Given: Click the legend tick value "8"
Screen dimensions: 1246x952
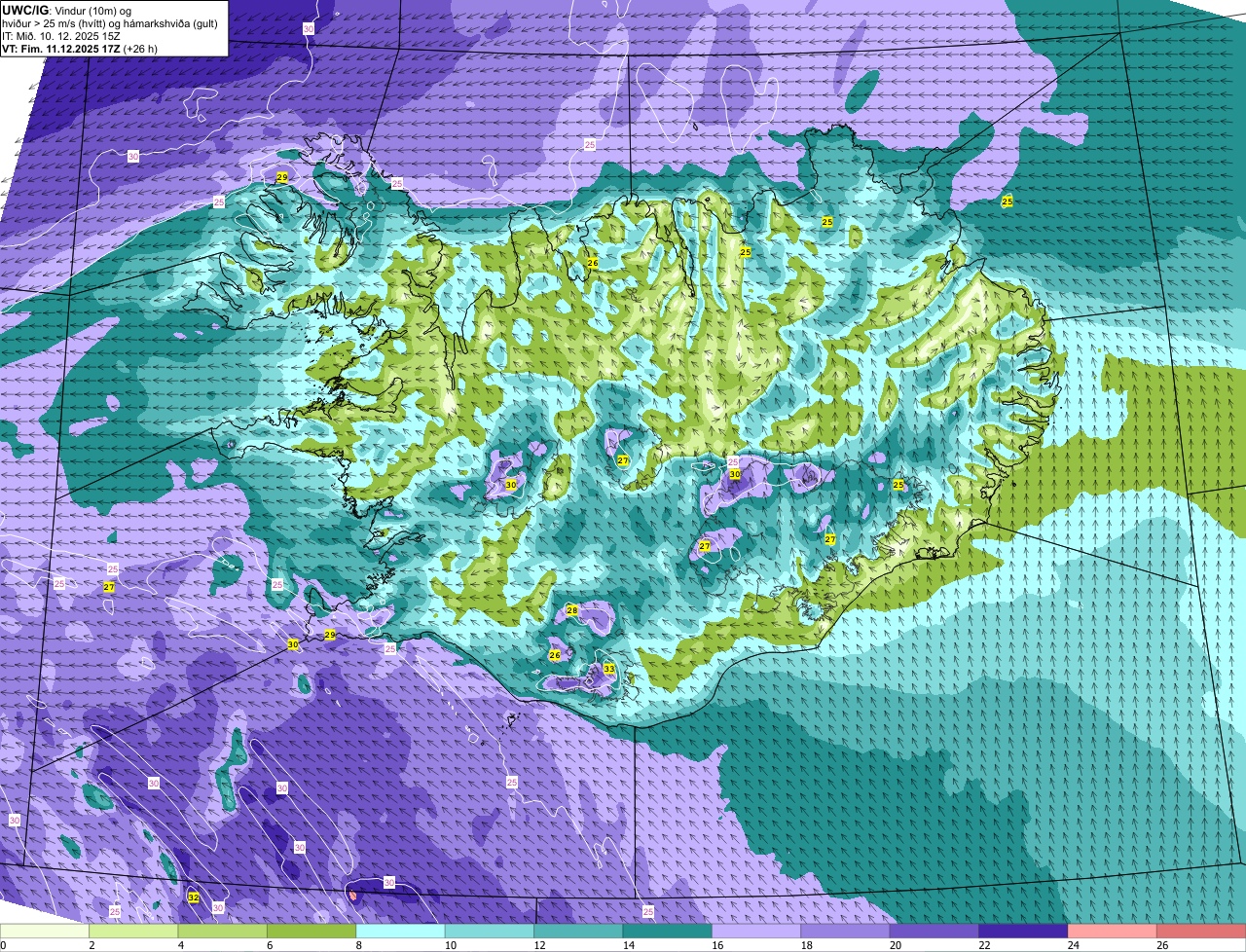Looking at the screenshot, I should tap(358, 945).
